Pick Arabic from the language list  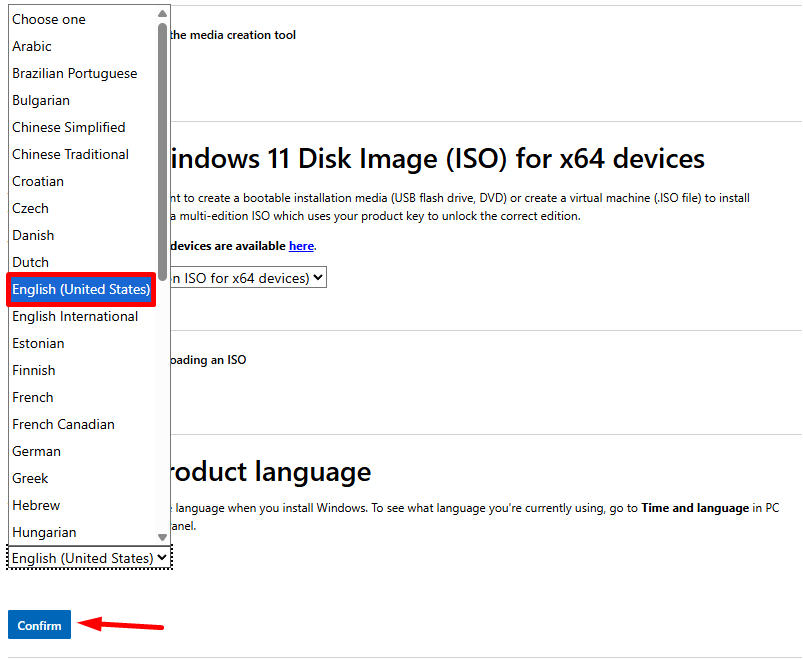(82, 47)
